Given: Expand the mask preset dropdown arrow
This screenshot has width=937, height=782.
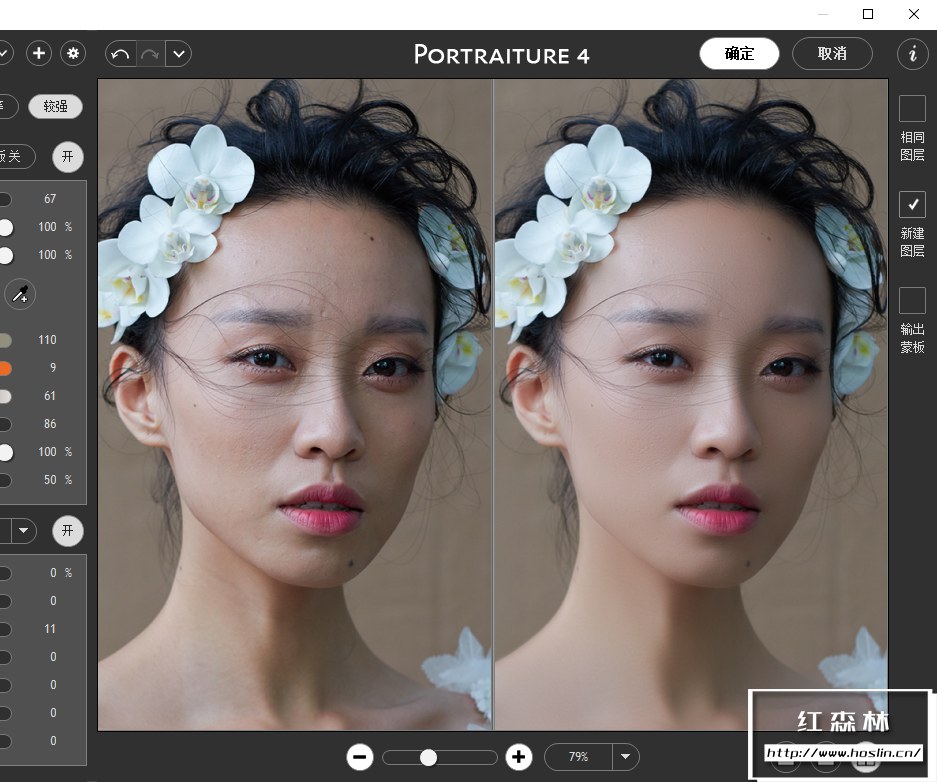Looking at the screenshot, I should tap(25, 530).
